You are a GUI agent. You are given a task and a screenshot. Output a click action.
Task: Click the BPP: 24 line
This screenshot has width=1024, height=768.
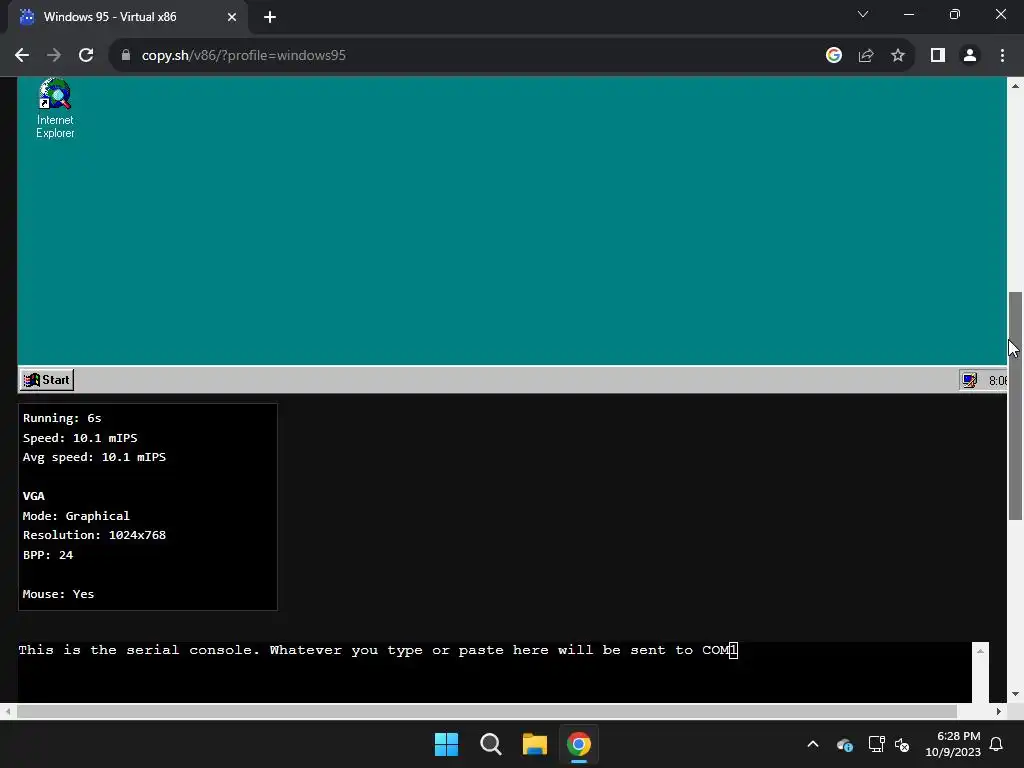pyautogui.click(x=48, y=554)
